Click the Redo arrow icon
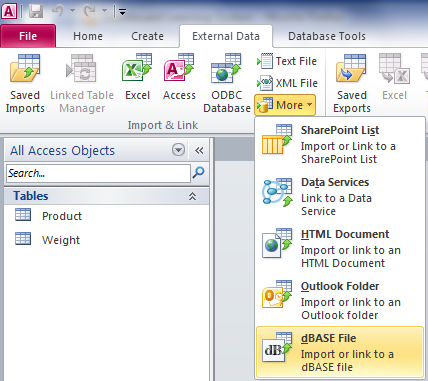428x381 pixels. tap(89, 11)
